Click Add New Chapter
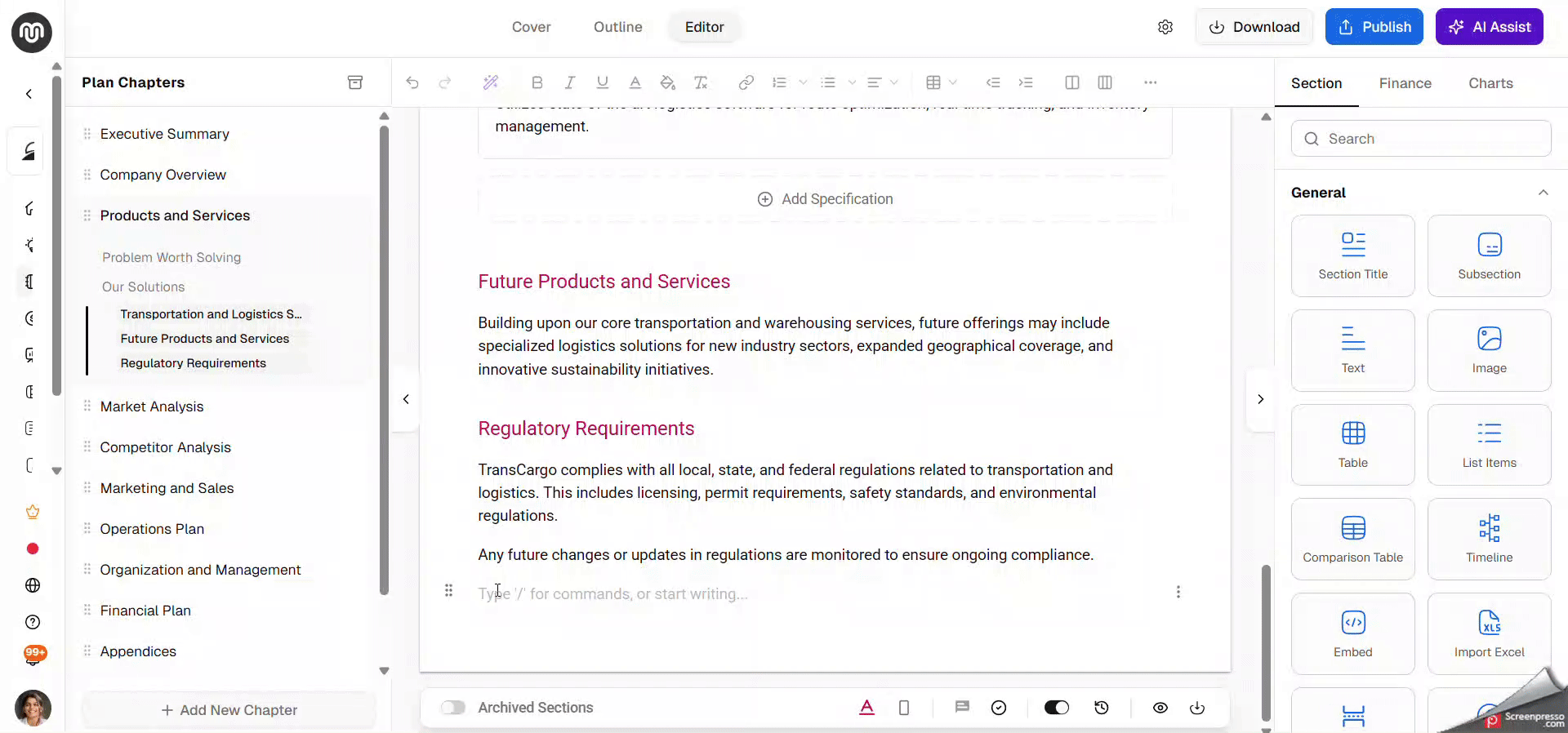The width and height of the screenshot is (1568, 733). tap(229, 710)
